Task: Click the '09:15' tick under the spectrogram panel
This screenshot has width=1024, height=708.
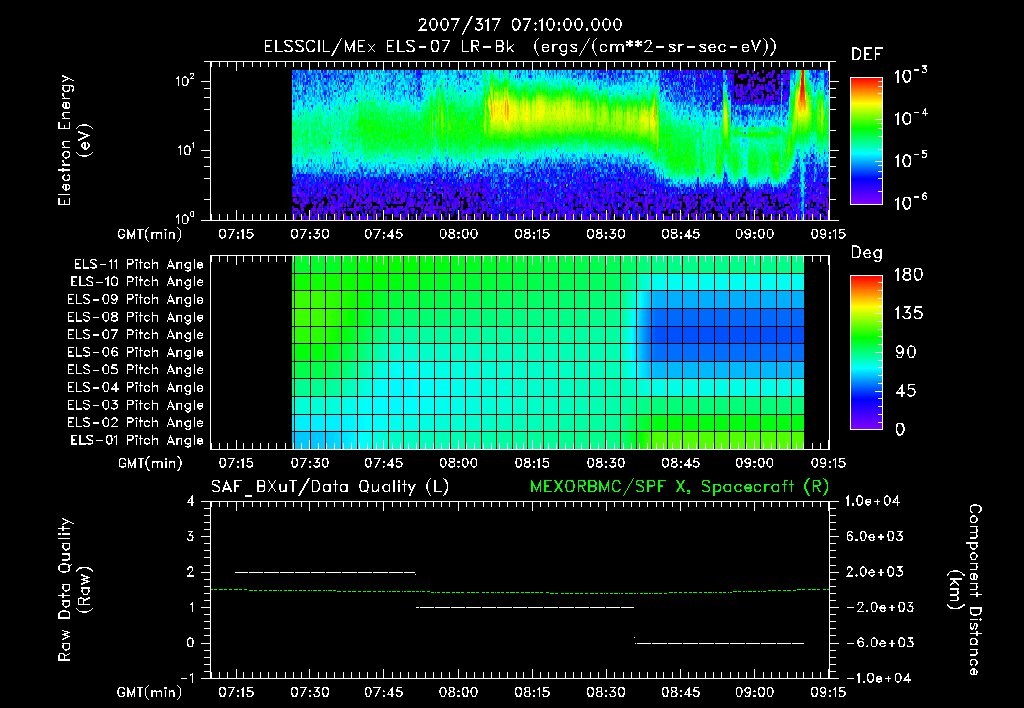Action: click(x=828, y=234)
